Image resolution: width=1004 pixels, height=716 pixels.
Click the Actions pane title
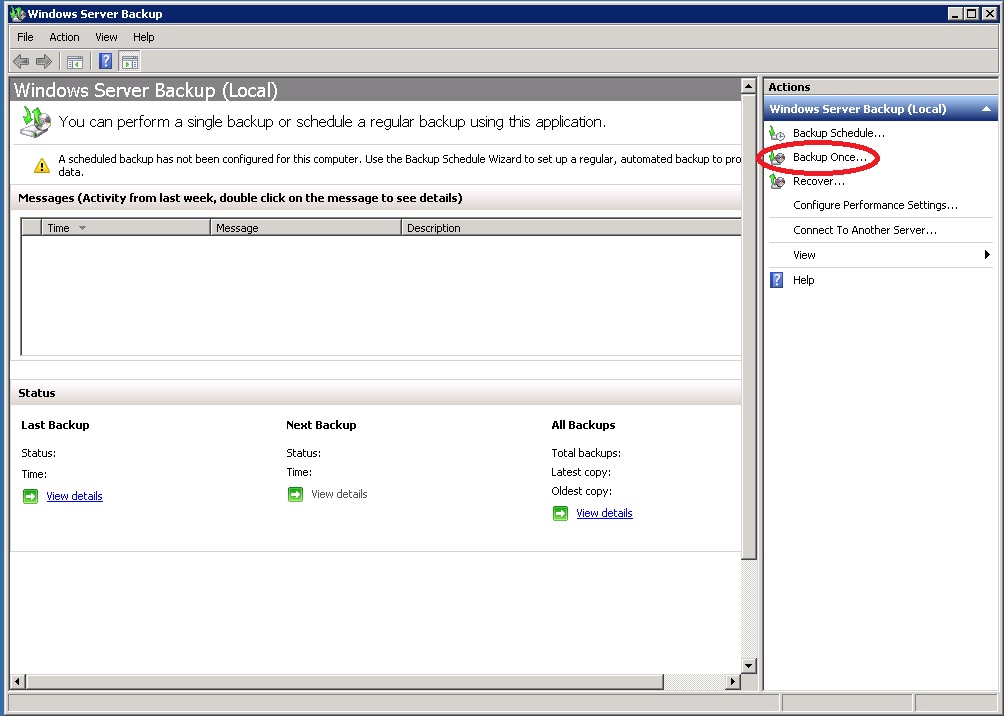tap(789, 87)
